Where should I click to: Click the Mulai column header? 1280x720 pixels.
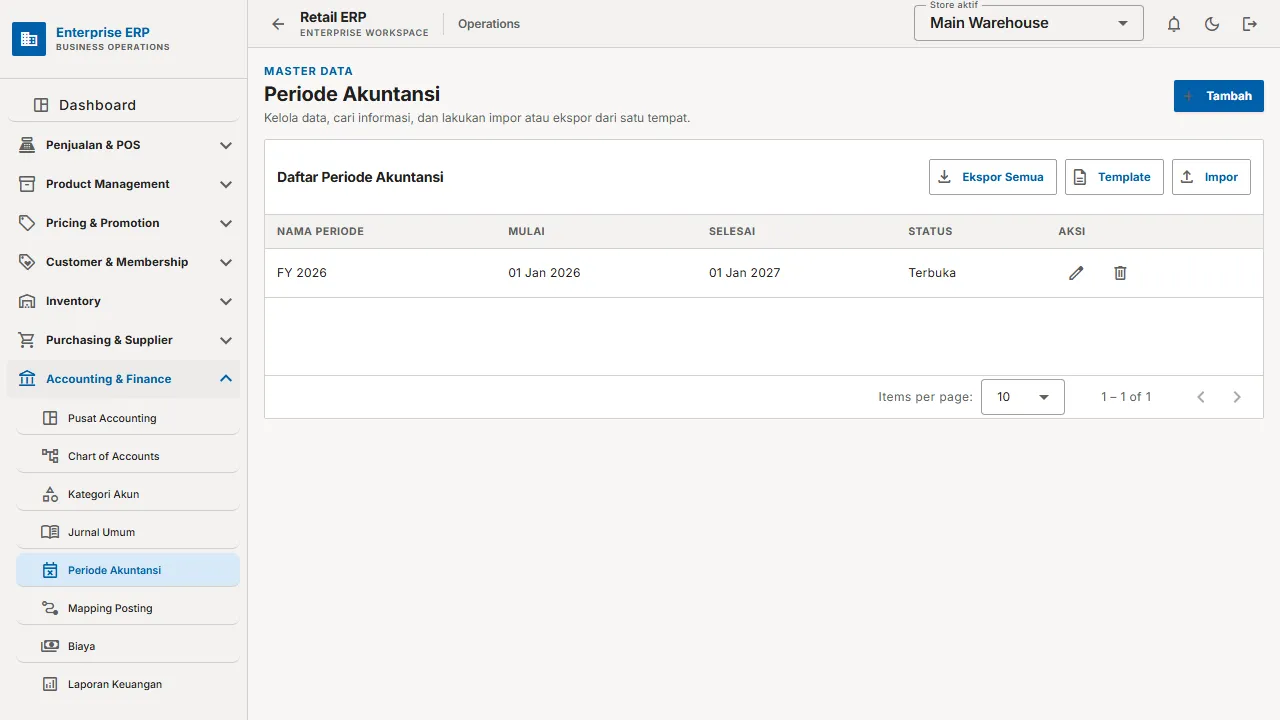click(x=526, y=231)
